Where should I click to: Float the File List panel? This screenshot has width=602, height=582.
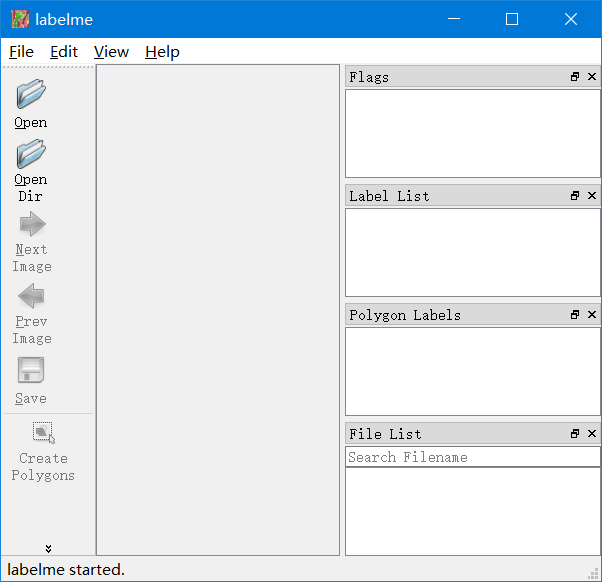pos(575,434)
